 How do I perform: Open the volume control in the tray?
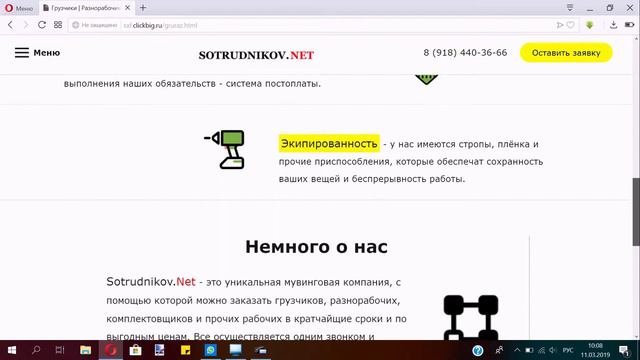pyautogui.click(x=553, y=350)
